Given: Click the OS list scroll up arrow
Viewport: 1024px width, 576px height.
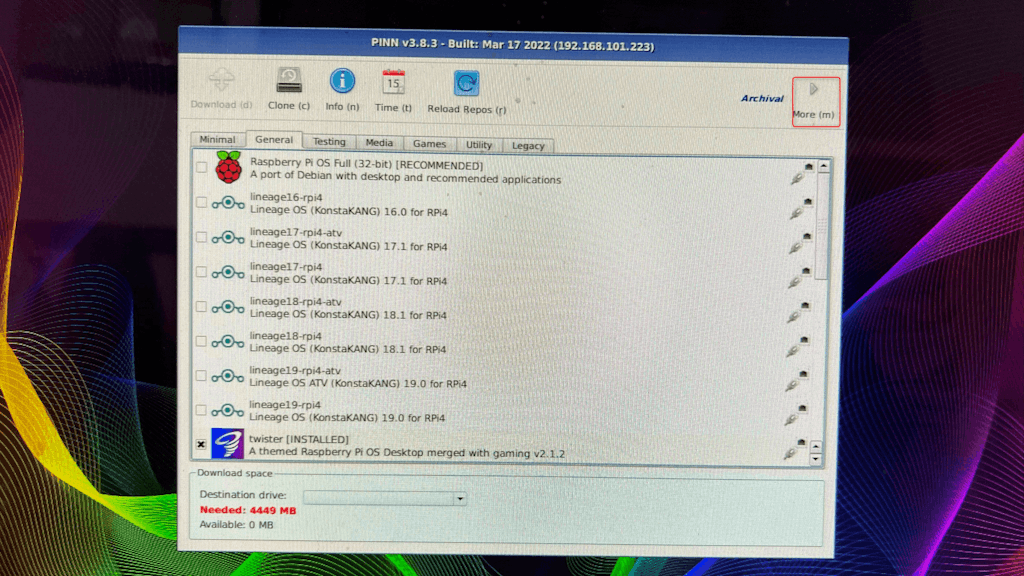Looking at the screenshot, I should tap(824, 167).
